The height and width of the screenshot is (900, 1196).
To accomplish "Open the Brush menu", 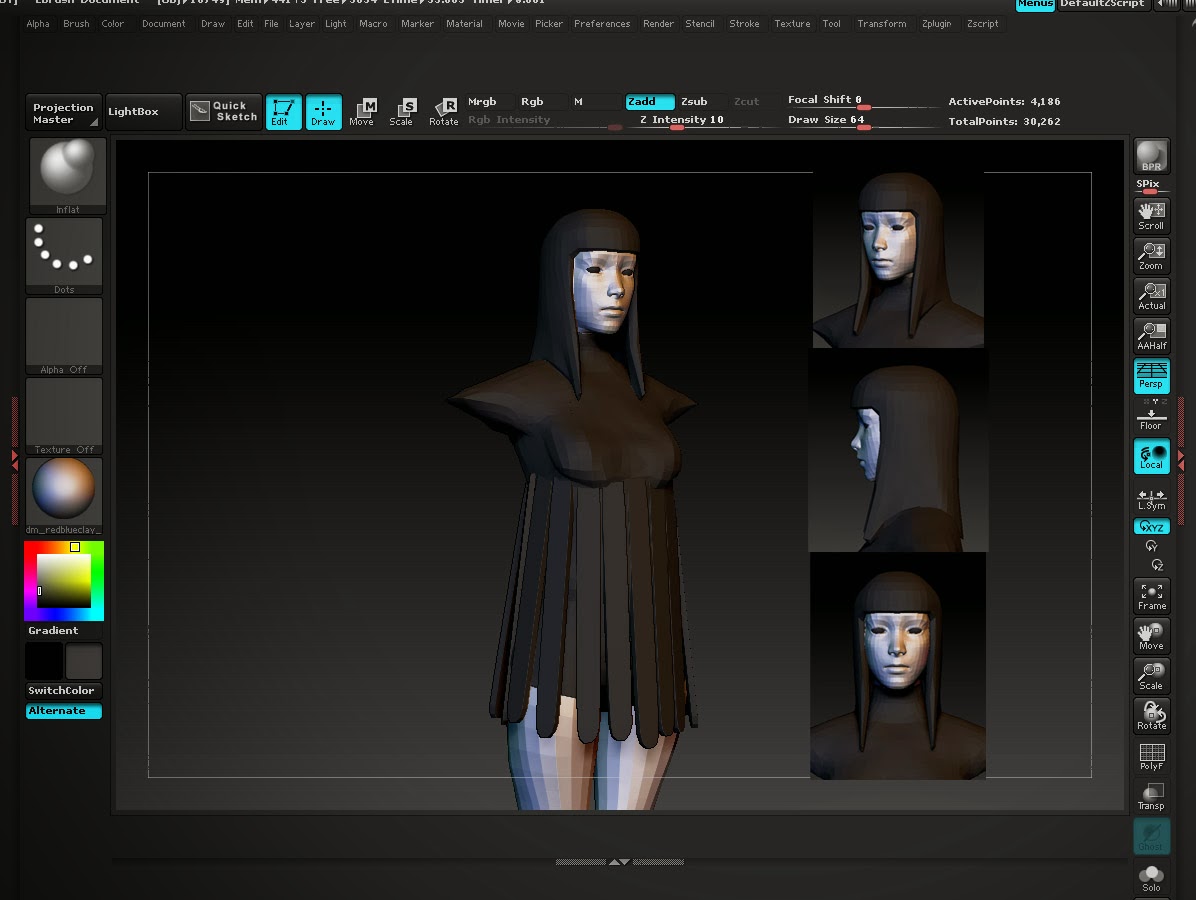I will (76, 24).
